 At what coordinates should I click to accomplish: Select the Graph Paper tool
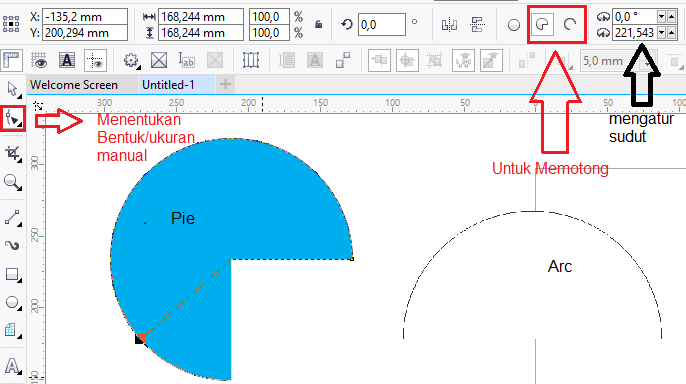pyautogui.click(x=11, y=330)
